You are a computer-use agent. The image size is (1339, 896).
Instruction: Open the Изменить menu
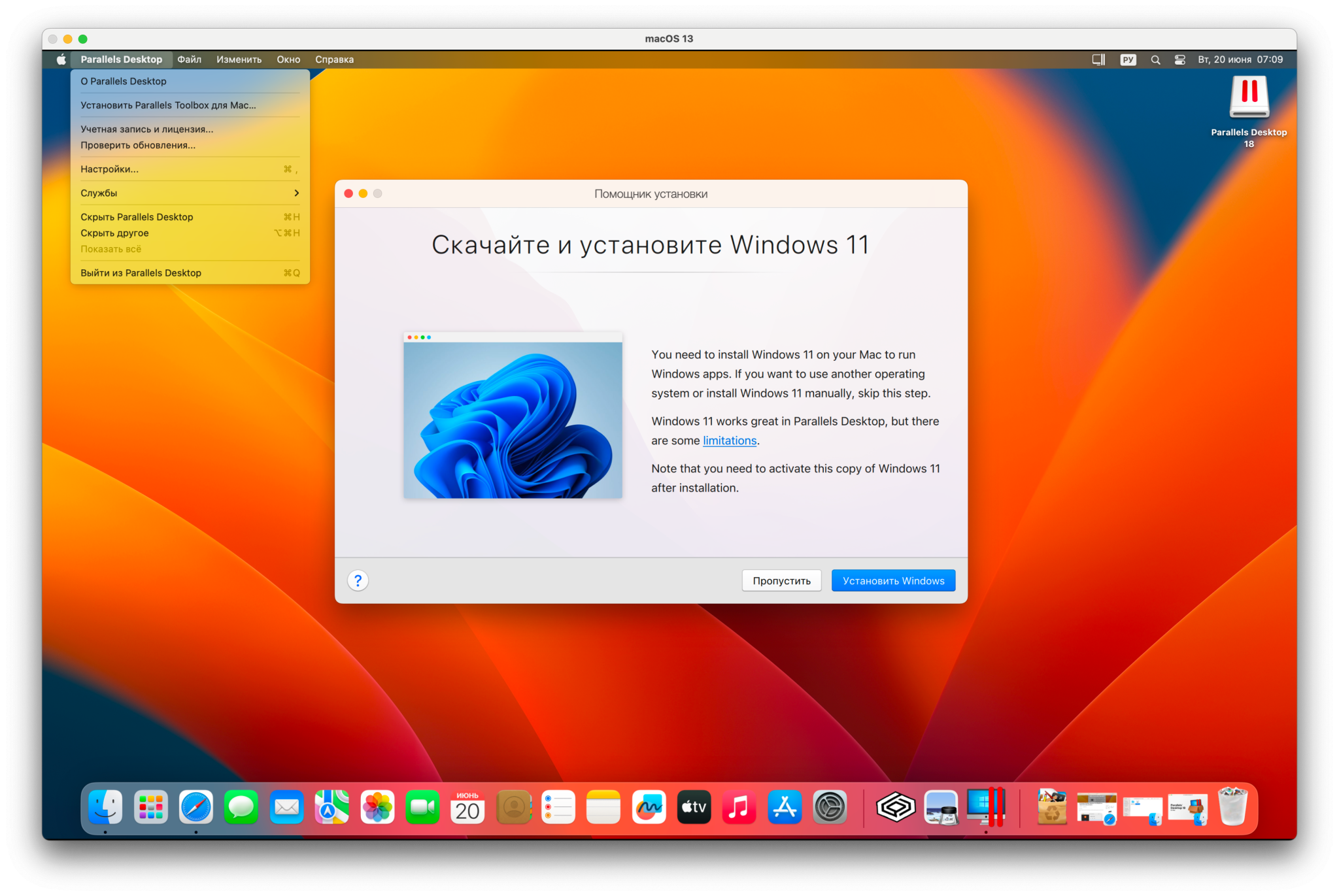click(239, 59)
